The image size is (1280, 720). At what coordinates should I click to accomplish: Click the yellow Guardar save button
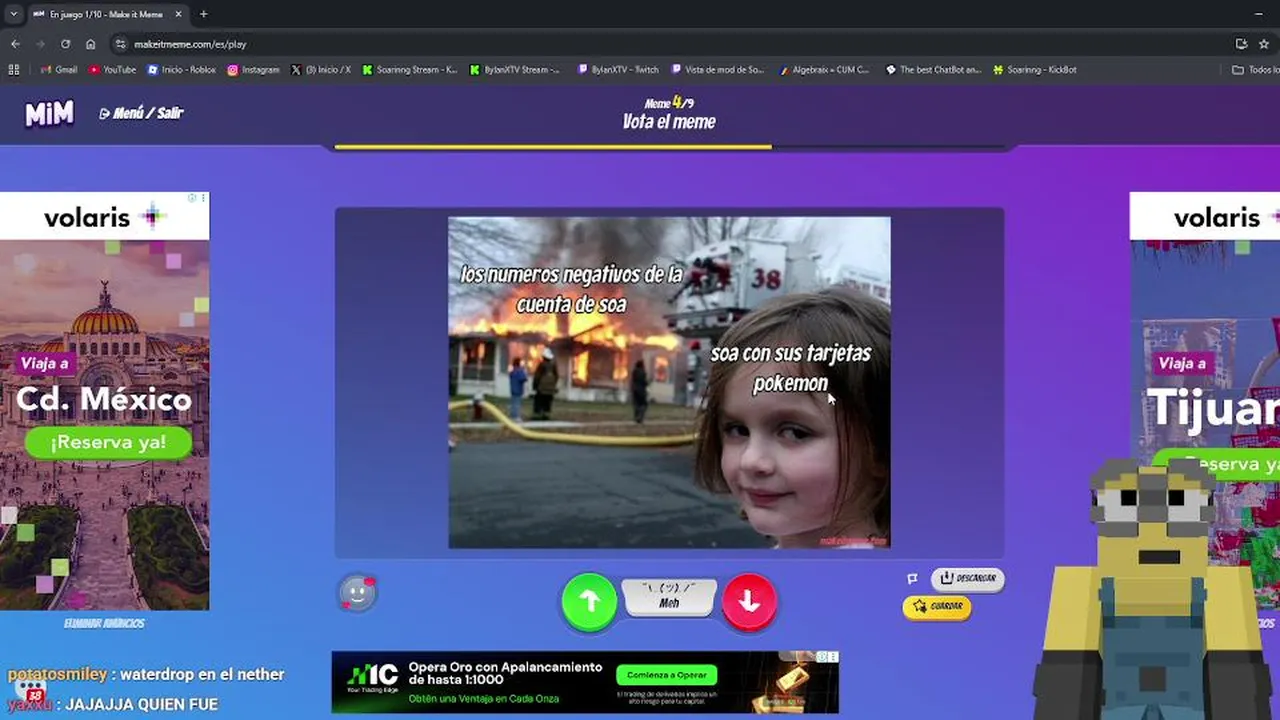[x=937, y=606]
